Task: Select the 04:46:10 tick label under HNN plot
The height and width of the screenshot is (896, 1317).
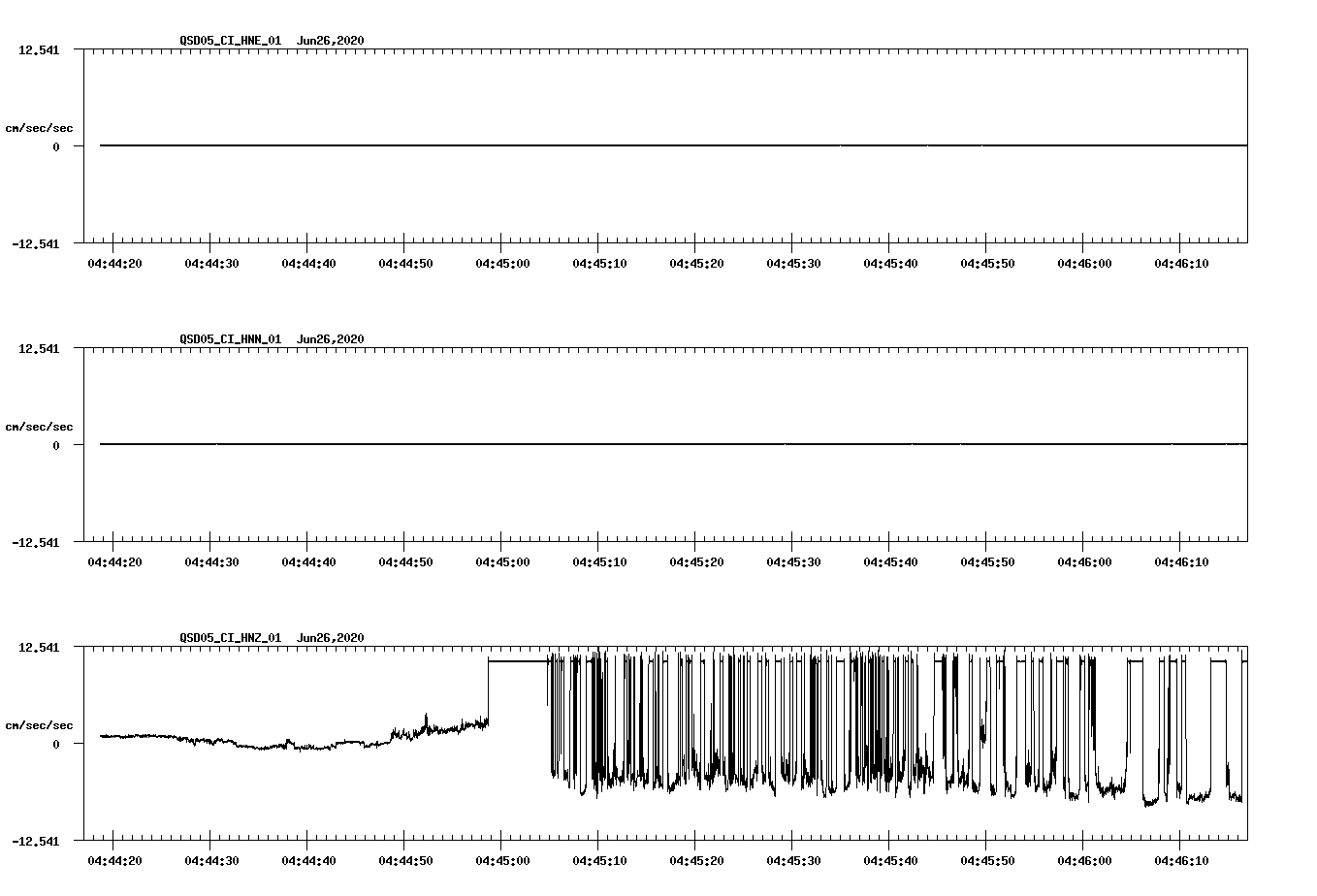Action: 1181,562
